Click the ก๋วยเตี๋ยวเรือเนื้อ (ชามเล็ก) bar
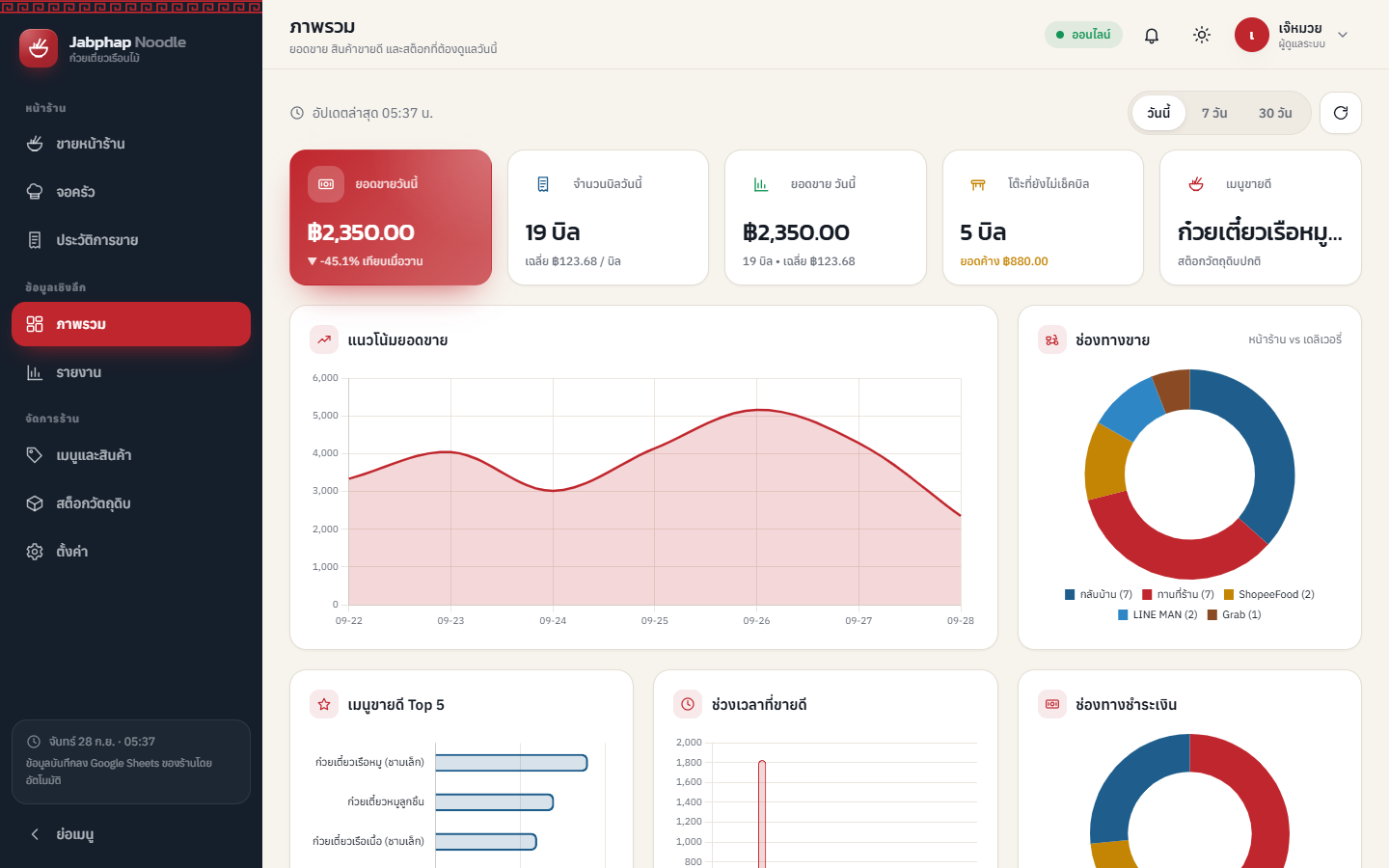1389x868 pixels. [486, 842]
